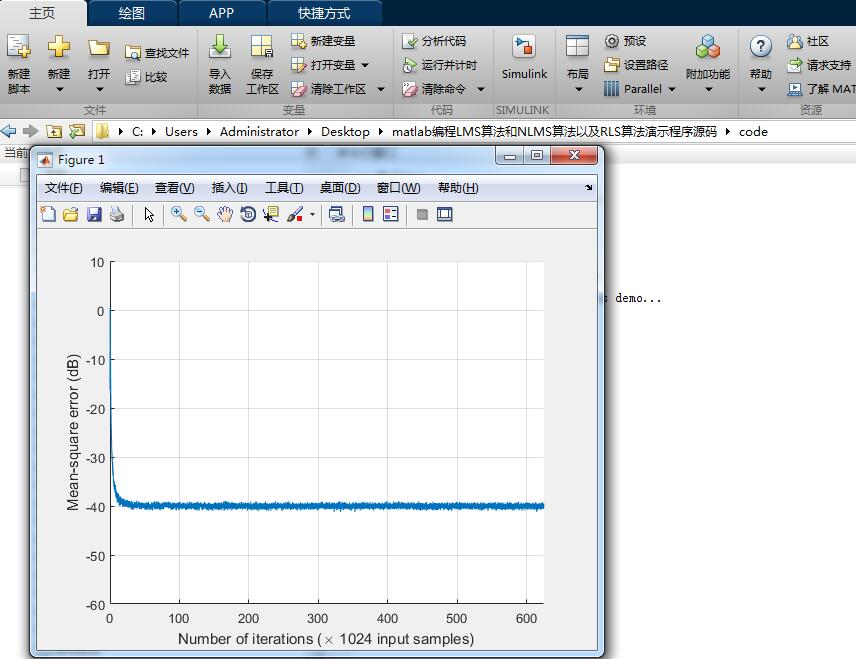The image size is (856, 659).
Task: Switch to the Home (主页) ribbon tab
Action: [42, 13]
